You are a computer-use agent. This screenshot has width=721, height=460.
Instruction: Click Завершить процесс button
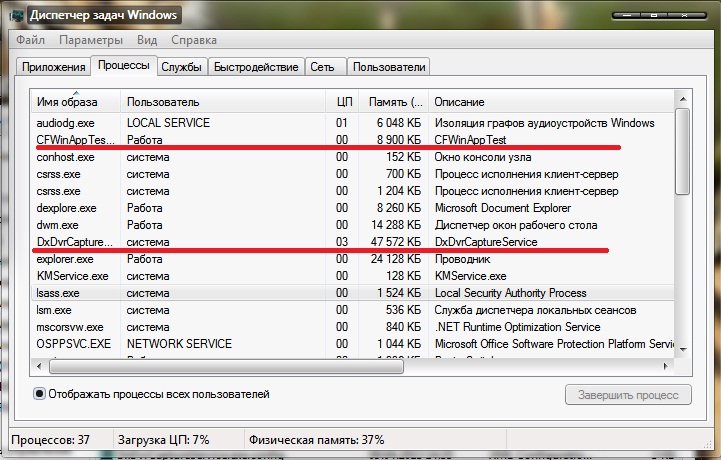628,395
